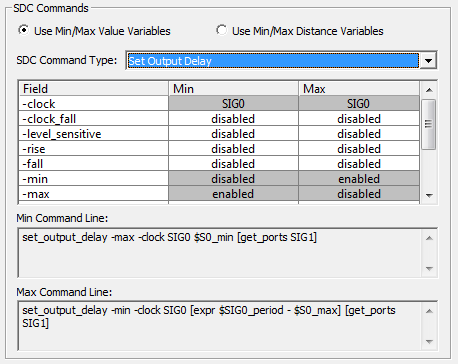458x364 pixels.
Task: Click Max value of -rise row
Action: point(359,149)
